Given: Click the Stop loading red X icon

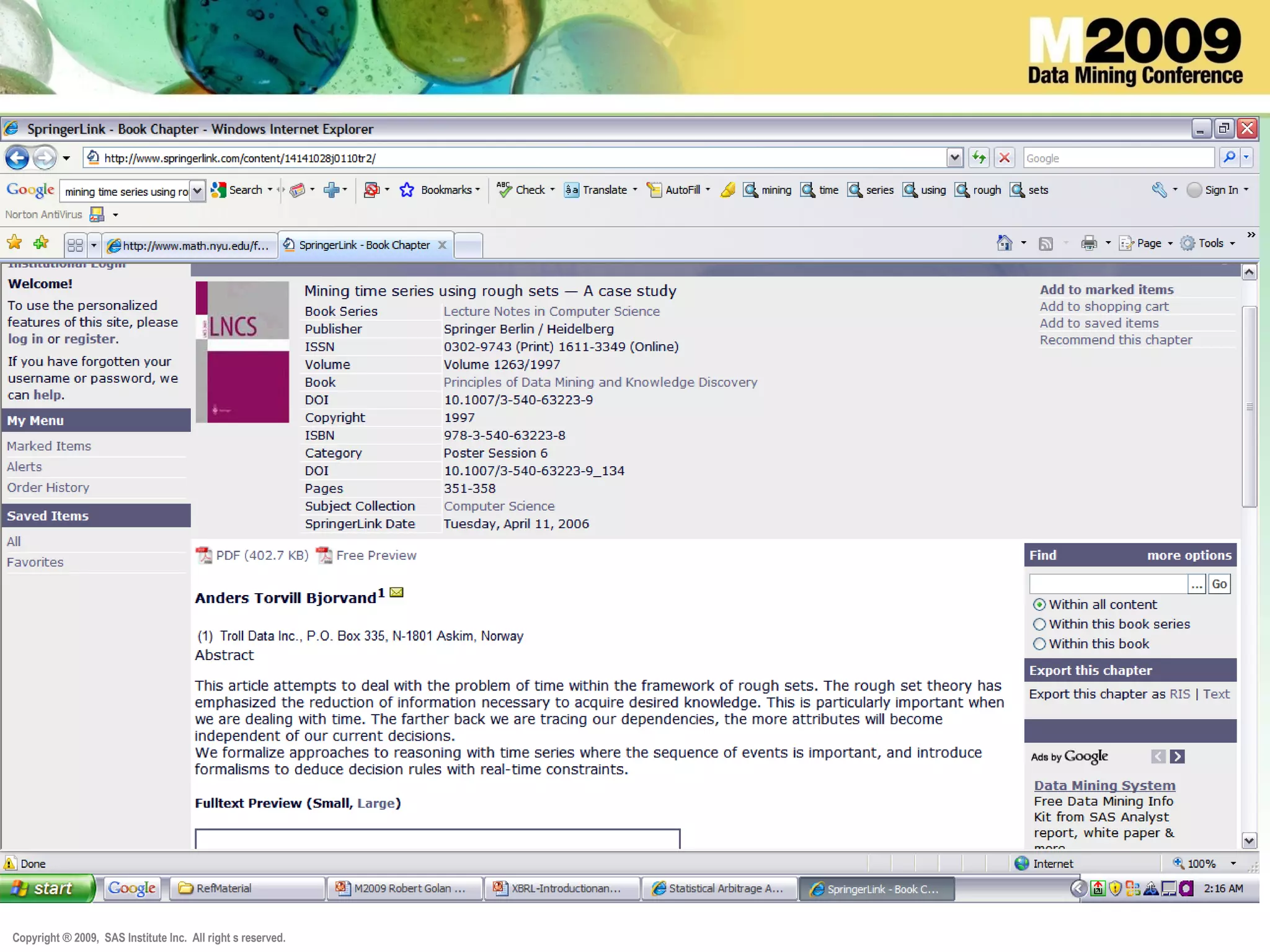Looking at the screenshot, I should tap(1005, 158).
